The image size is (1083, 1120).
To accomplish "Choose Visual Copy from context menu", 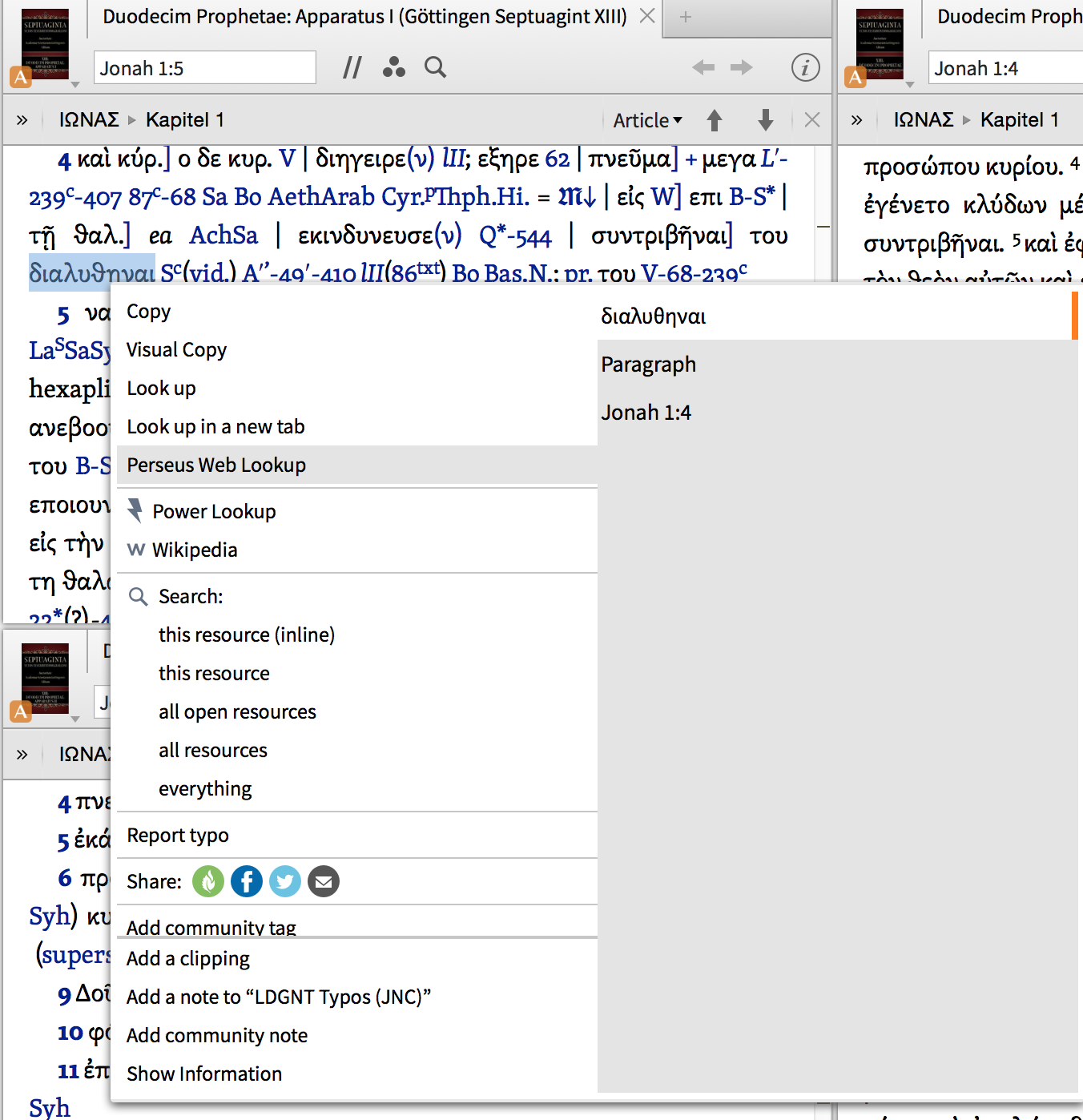I will (x=176, y=350).
